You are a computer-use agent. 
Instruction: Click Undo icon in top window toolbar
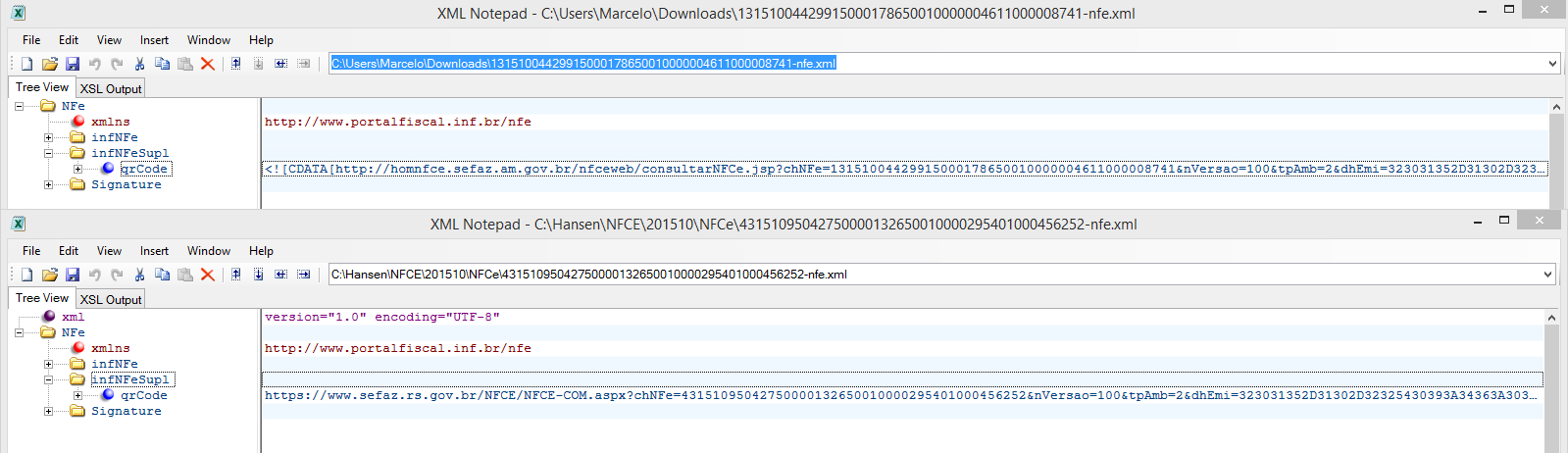[x=95, y=64]
